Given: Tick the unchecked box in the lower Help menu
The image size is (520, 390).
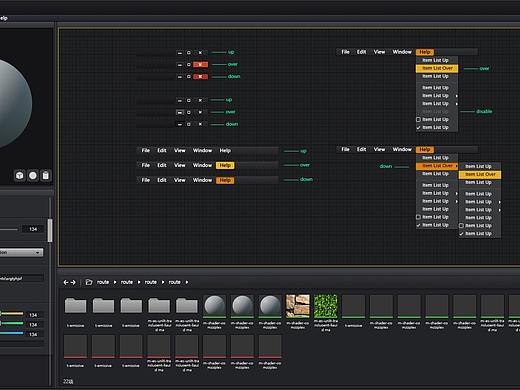Looking at the screenshot, I should click(x=418, y=217).
